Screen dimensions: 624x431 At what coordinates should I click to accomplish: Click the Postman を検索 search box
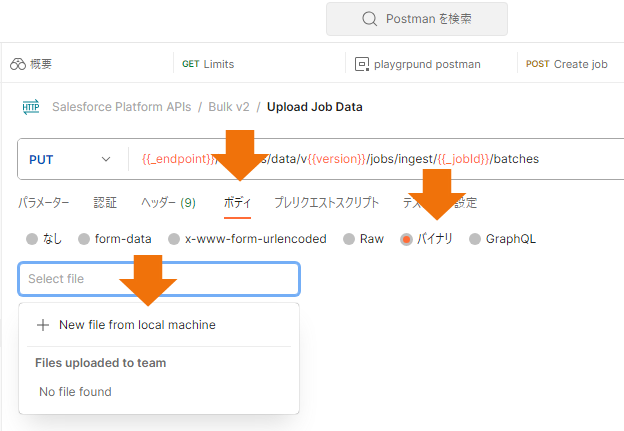tap(417, 19)
